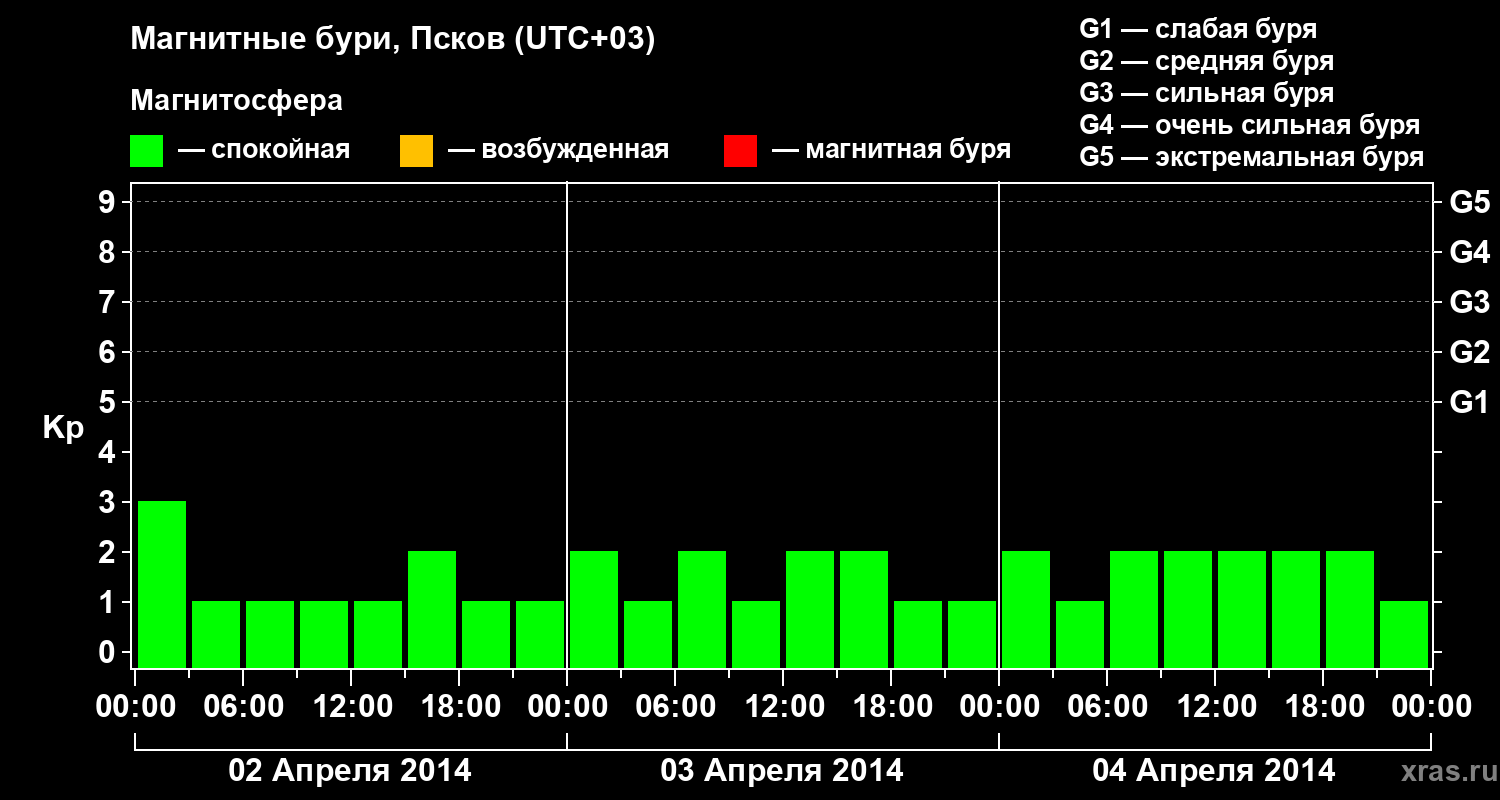The height and width of the screenshot is (800, 1500).
Task: Click the Kp 1 bar for 09:00–12:00 on 03 Апреля
Action: pyautogui.click(x=756, y=634)
